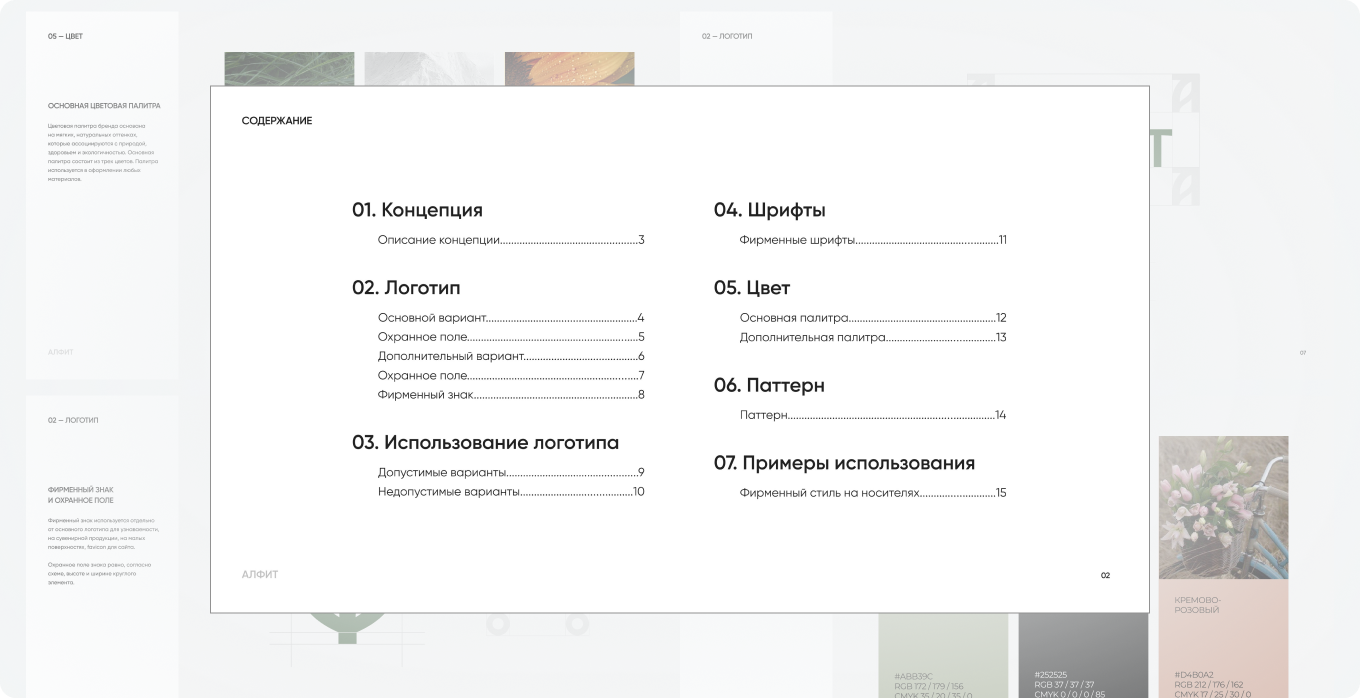The image size is (1360, 698).
Task: Open the Допустимые варианты entry, page 9
Action: 511,472
